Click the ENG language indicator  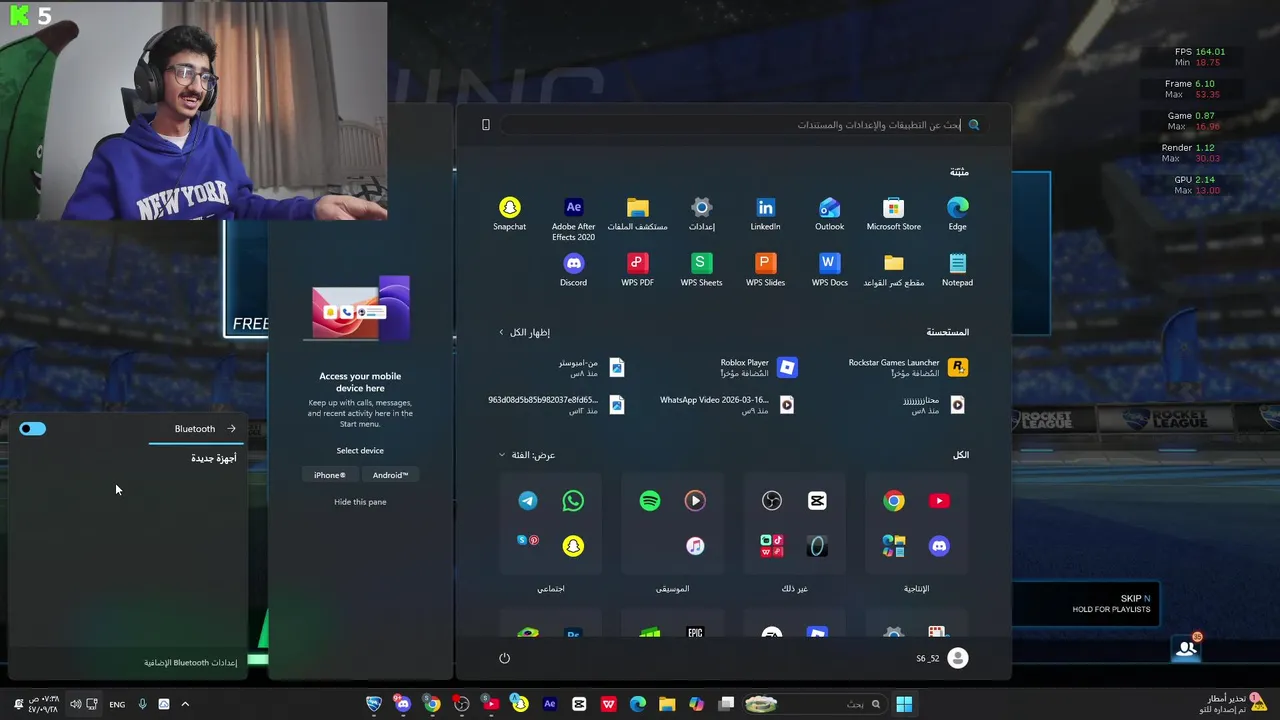(x=117, y=704)
